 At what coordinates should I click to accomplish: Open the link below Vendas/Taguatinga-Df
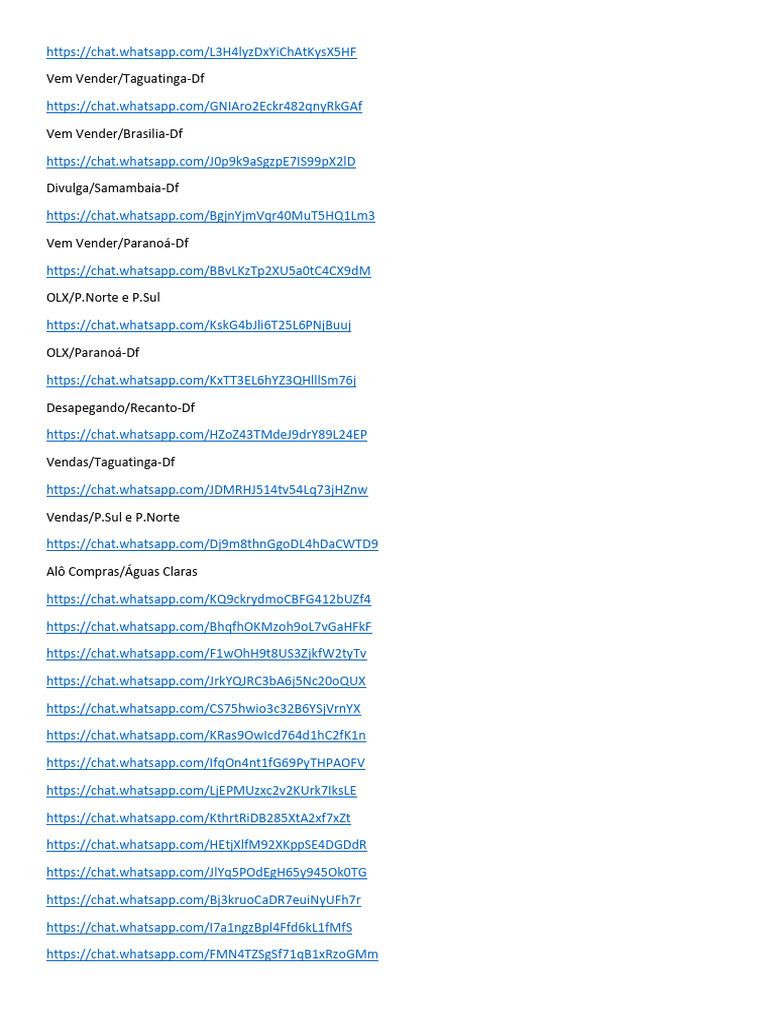point(207,489)
